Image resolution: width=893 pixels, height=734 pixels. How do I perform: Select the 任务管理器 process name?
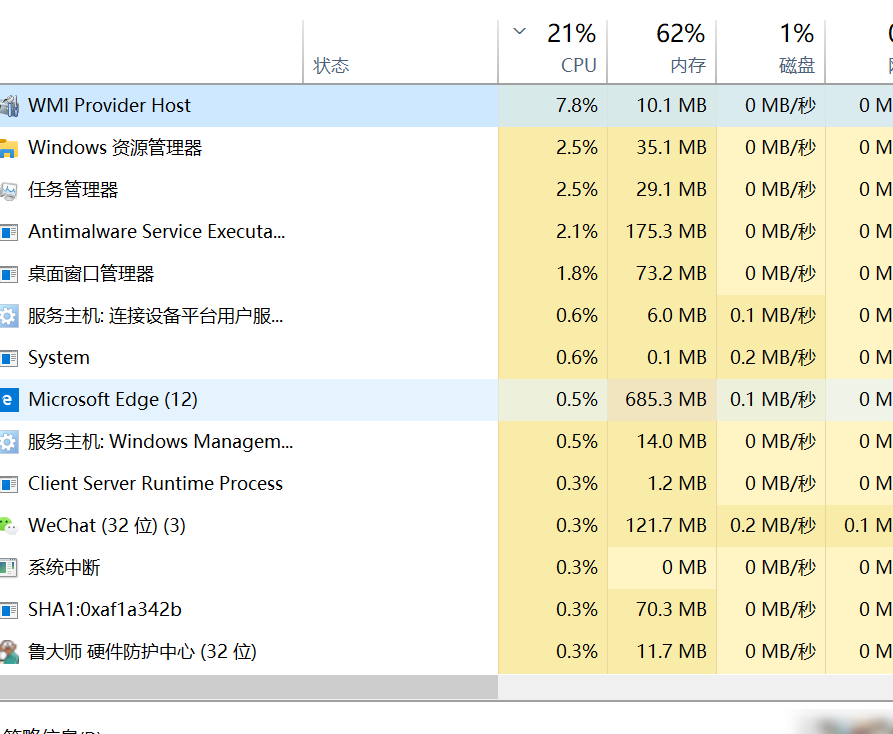tap(73, 190)
